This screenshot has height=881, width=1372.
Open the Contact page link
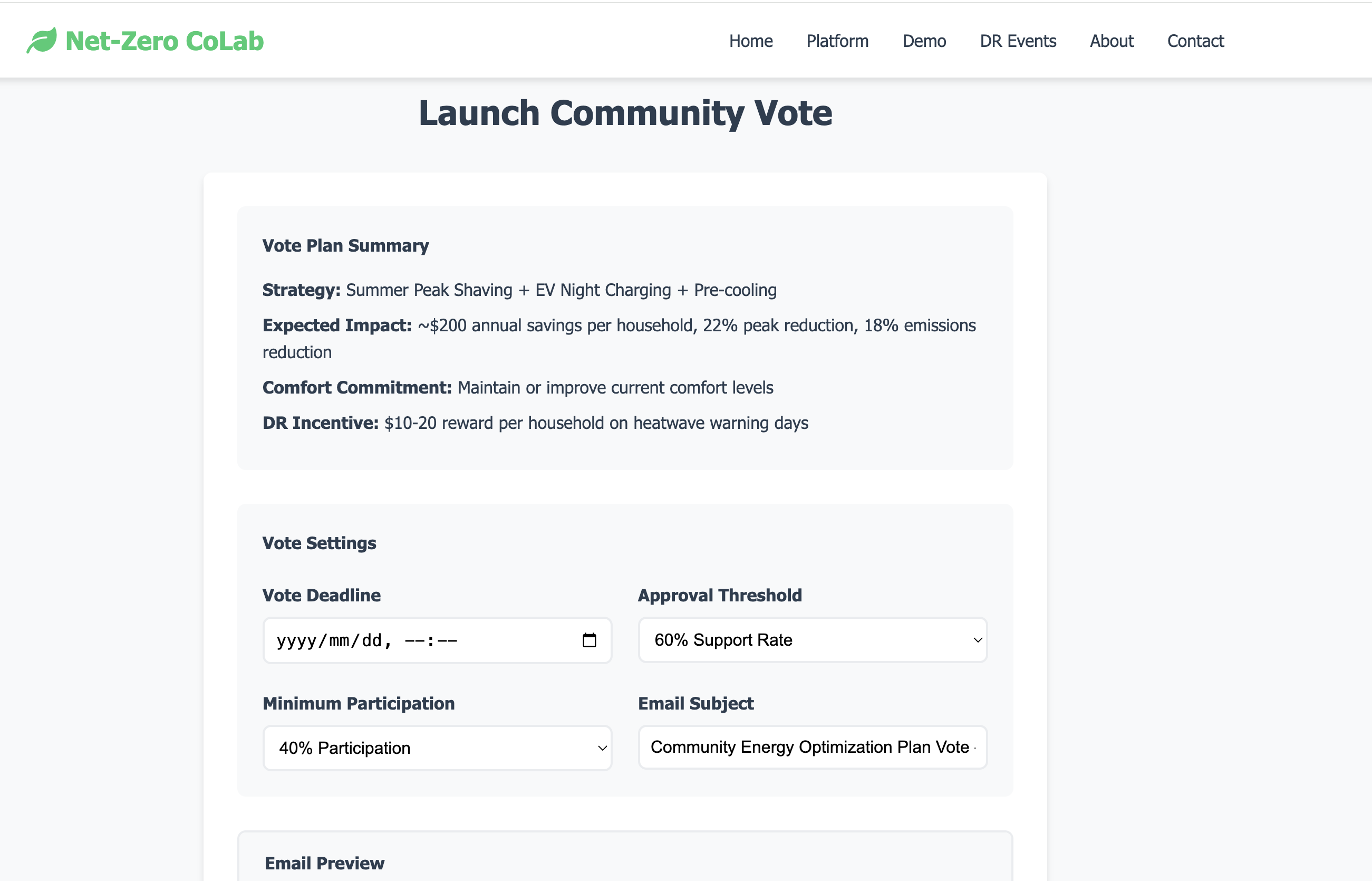1195,41
